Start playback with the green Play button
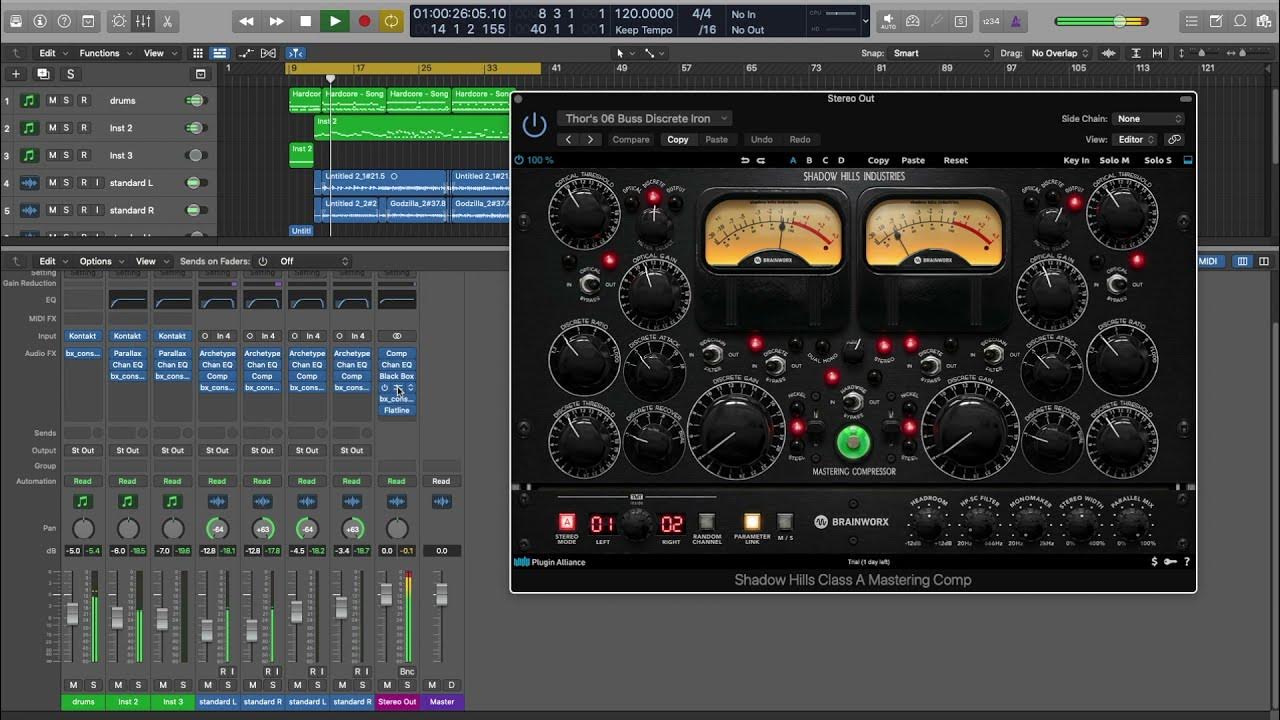Screen dimensions: 1280x720 (x=335, y=21)
